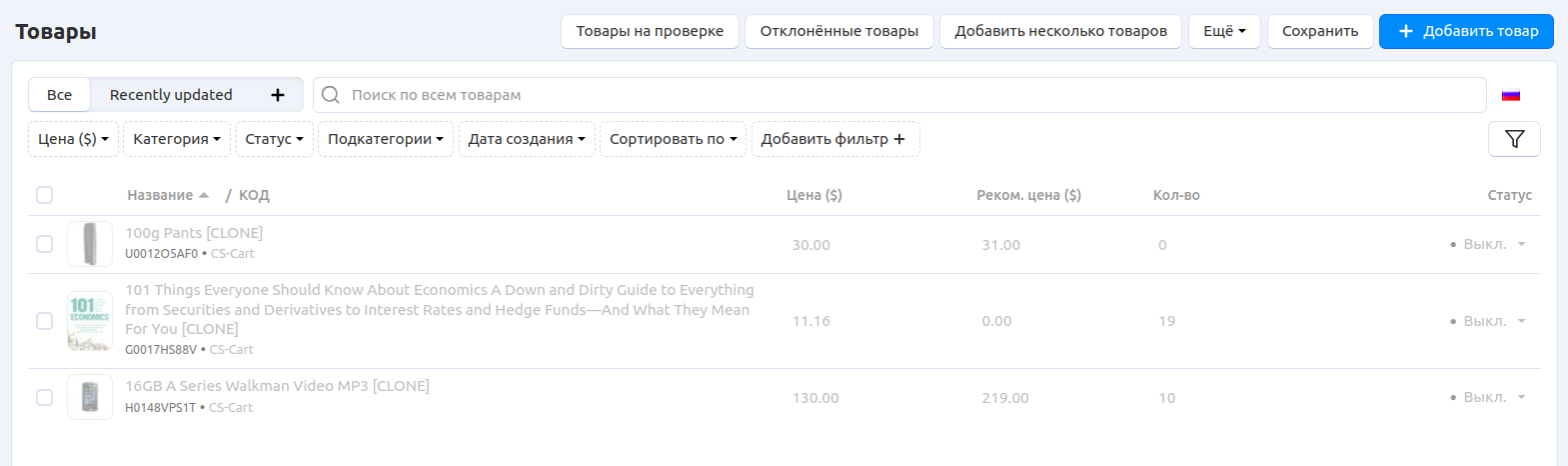Sort by Цена ($) column header
The image size is (1568, 466).
pyautogui.click(x=813, y=195)
